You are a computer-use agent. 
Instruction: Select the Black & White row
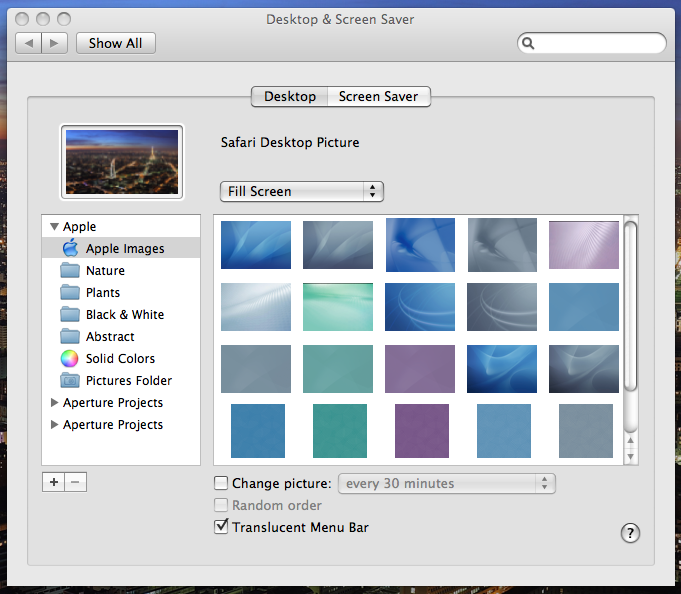click(x=121, y=314)
